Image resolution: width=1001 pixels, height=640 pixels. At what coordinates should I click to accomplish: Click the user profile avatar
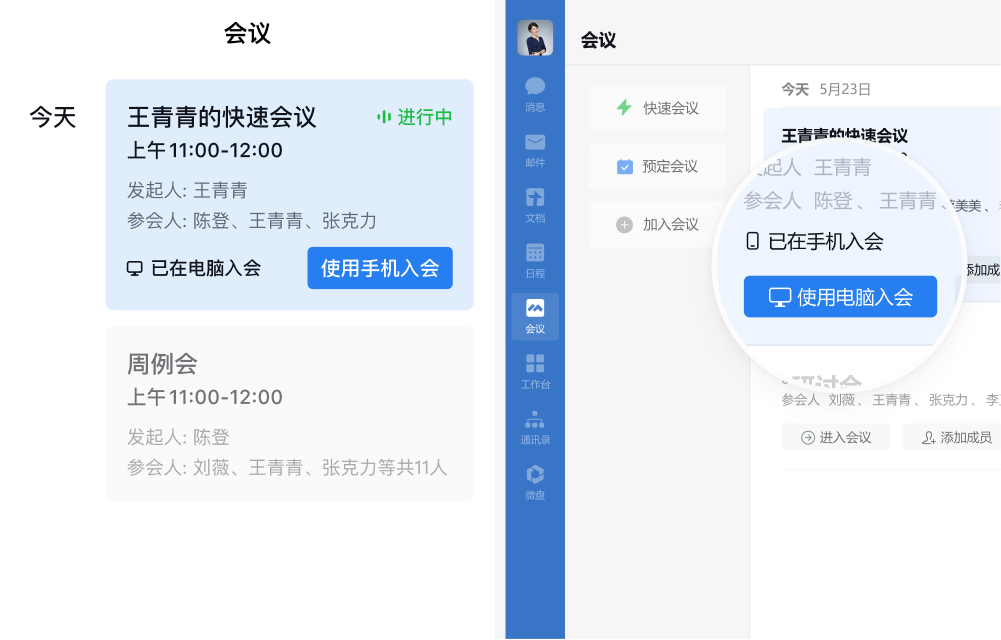tap(535, 38)
